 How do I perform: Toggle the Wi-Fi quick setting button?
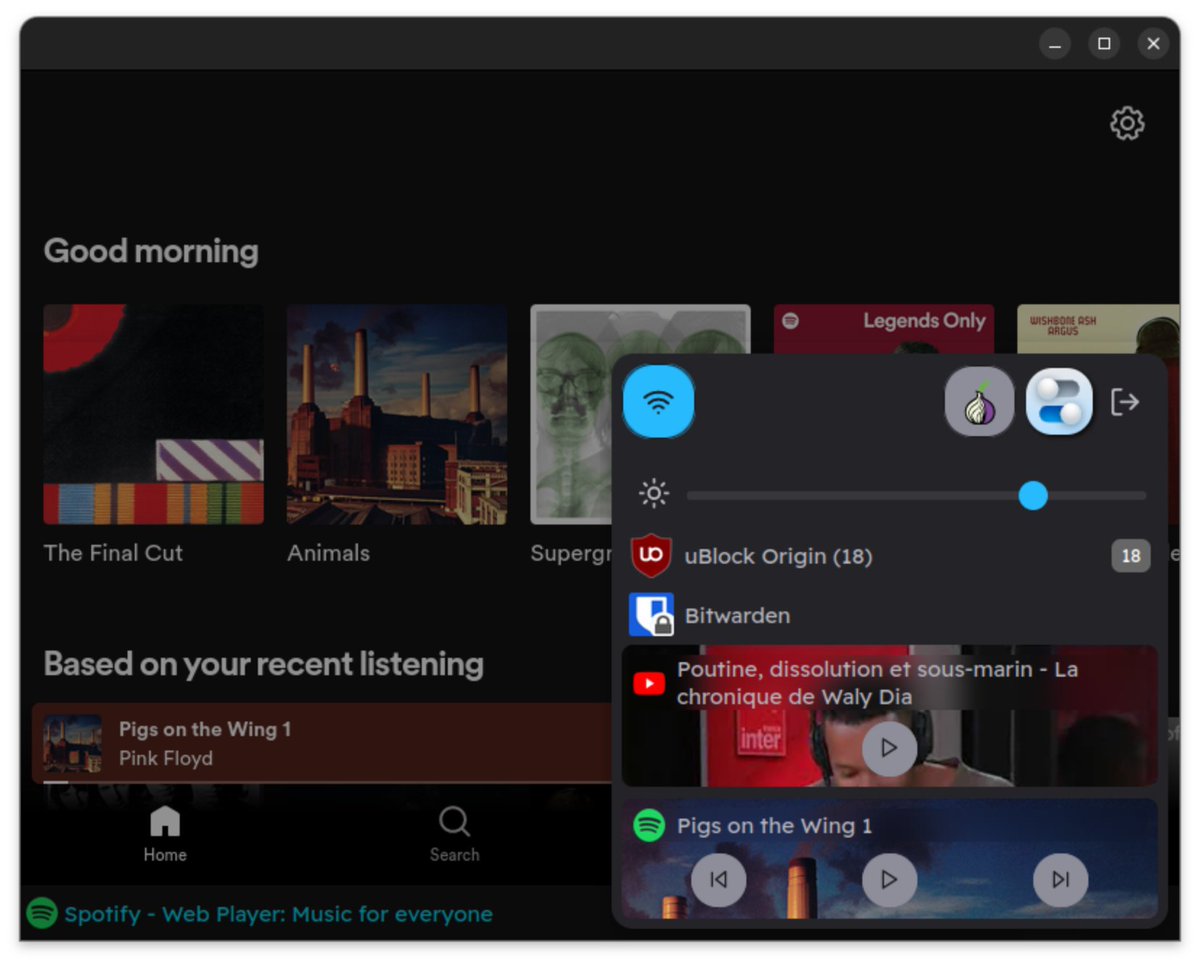click(658, 402)
